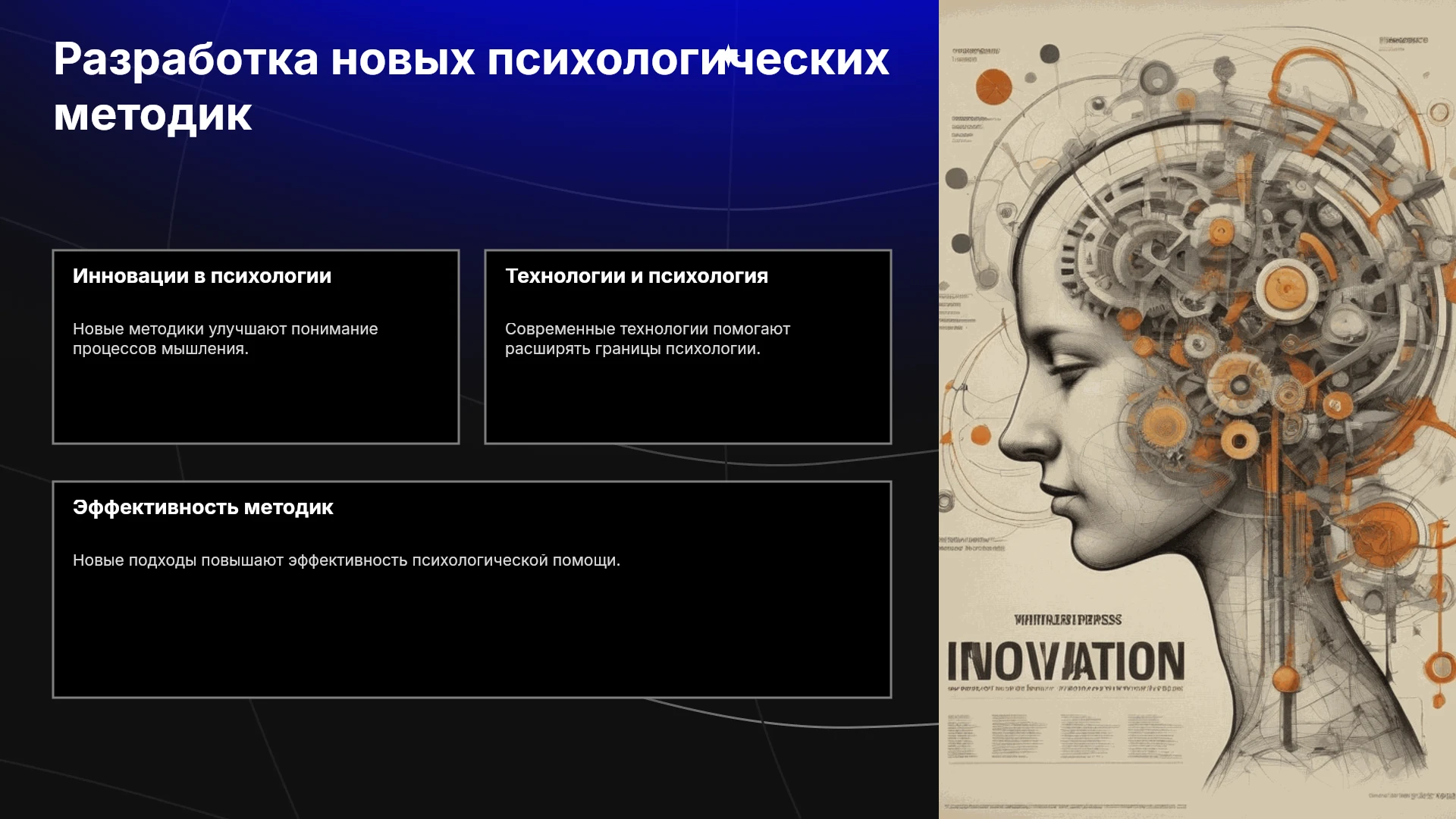Click the small orange dot left of the nose
The image size is (1456, 819).
[x=981, y=435]
